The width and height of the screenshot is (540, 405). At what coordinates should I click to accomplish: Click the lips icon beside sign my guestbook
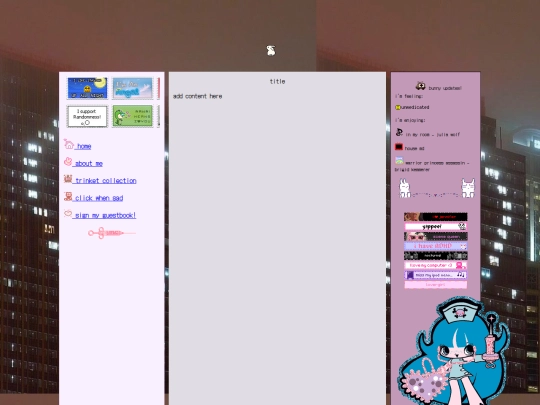click(68, 214)
